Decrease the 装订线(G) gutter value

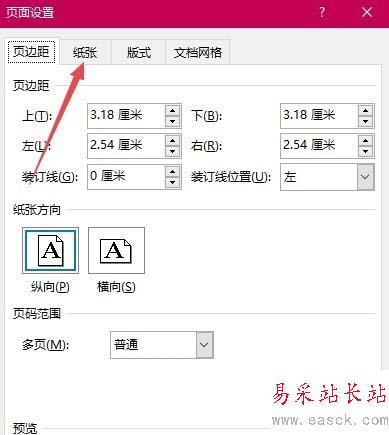173,182
